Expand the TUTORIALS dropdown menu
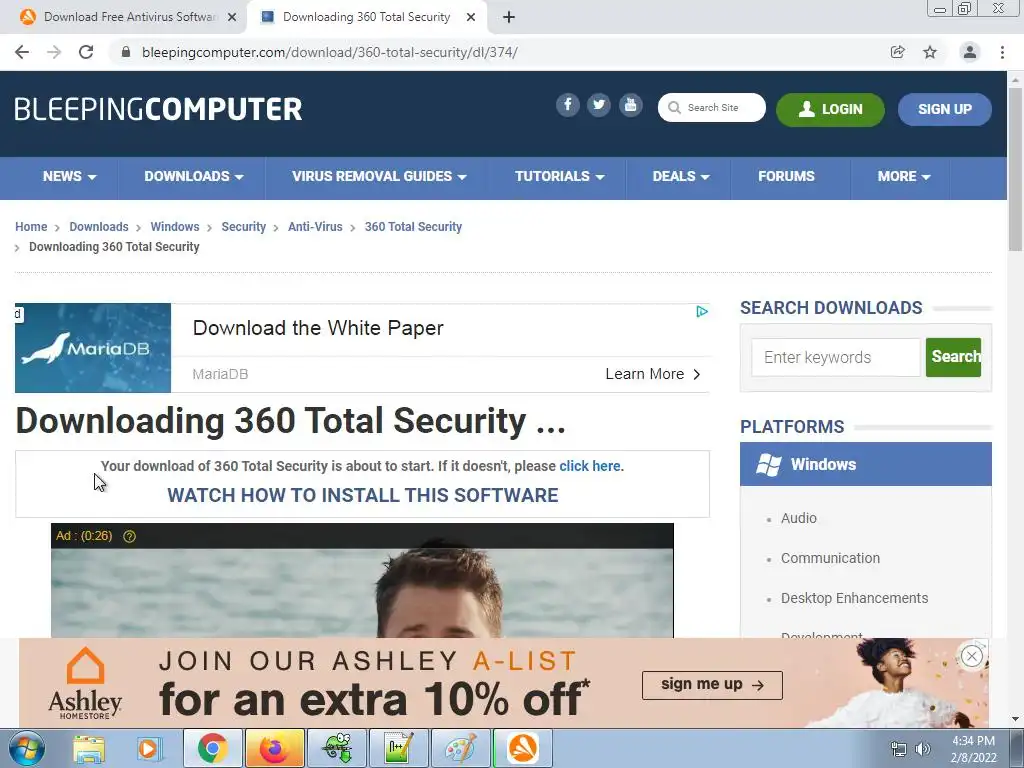1024x768 pixels. (560, 176)
